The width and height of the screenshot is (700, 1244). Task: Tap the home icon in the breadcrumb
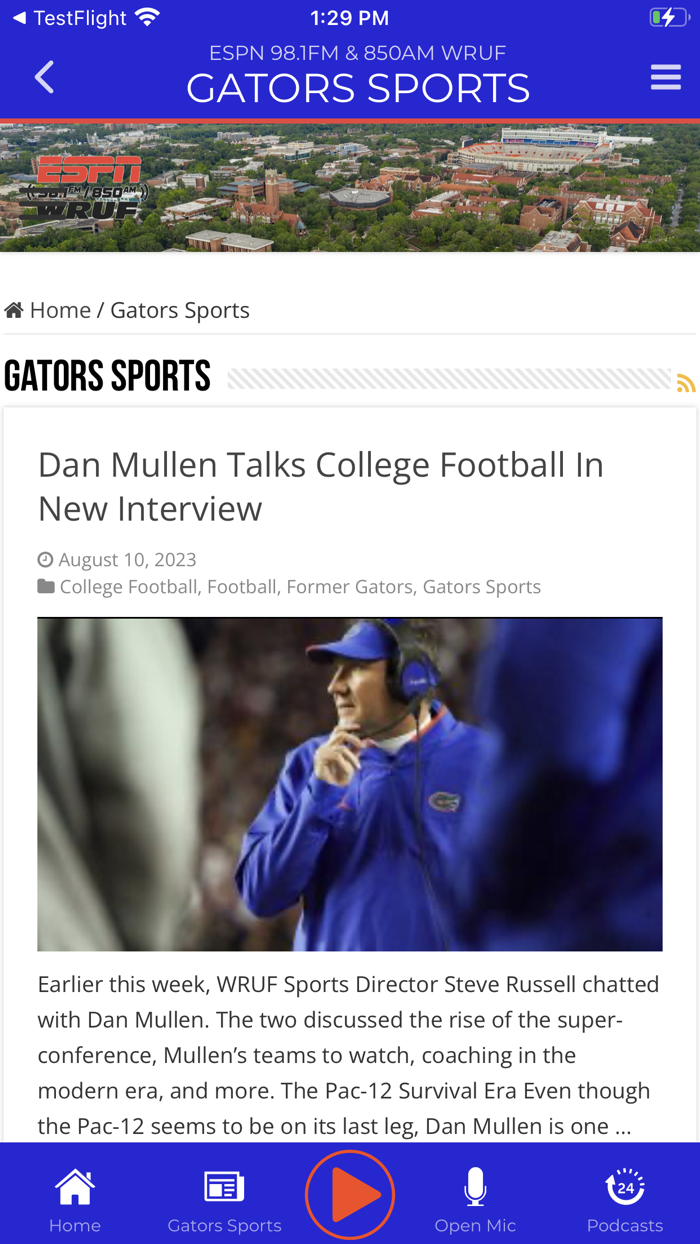click(x=13, y=308)
